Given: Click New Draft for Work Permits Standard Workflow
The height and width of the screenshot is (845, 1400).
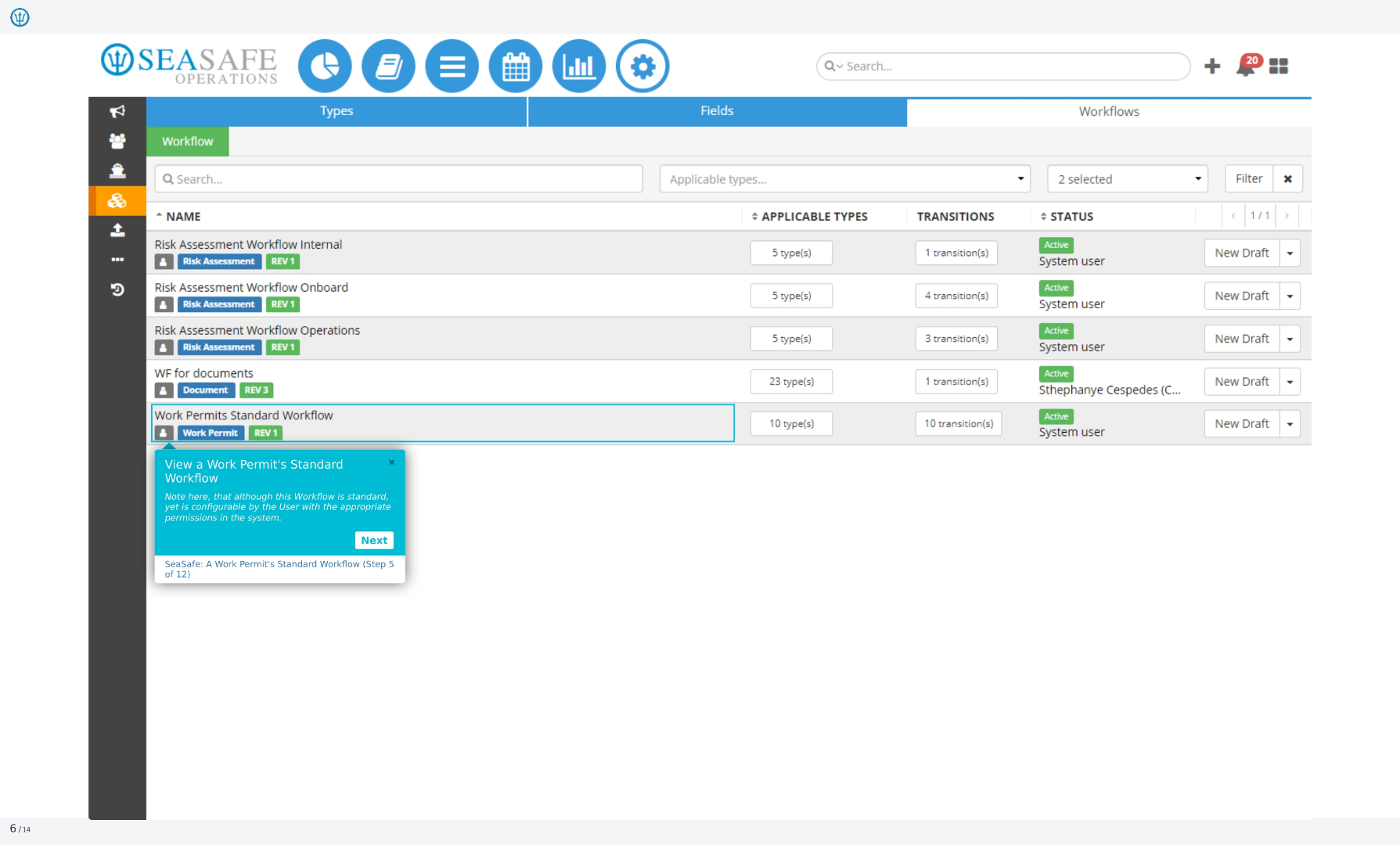Looking at the screenshot, I should (x=1242, y=424).
